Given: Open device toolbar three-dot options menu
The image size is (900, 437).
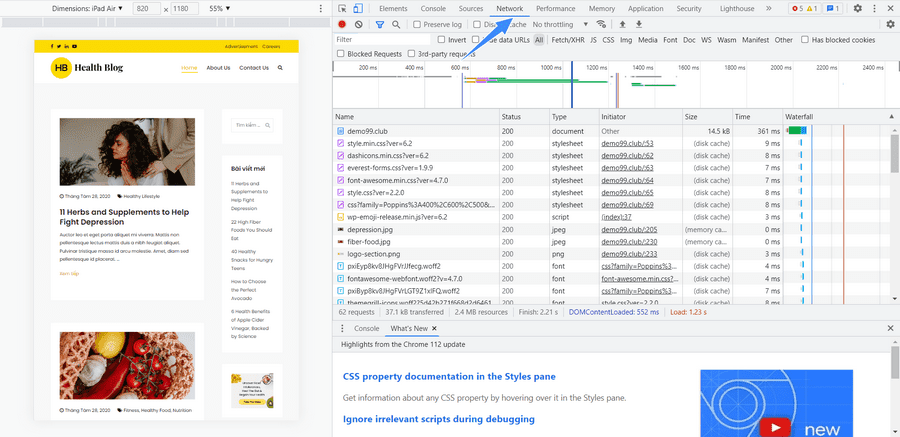Looking at the screenshot, I should [320, 9].
